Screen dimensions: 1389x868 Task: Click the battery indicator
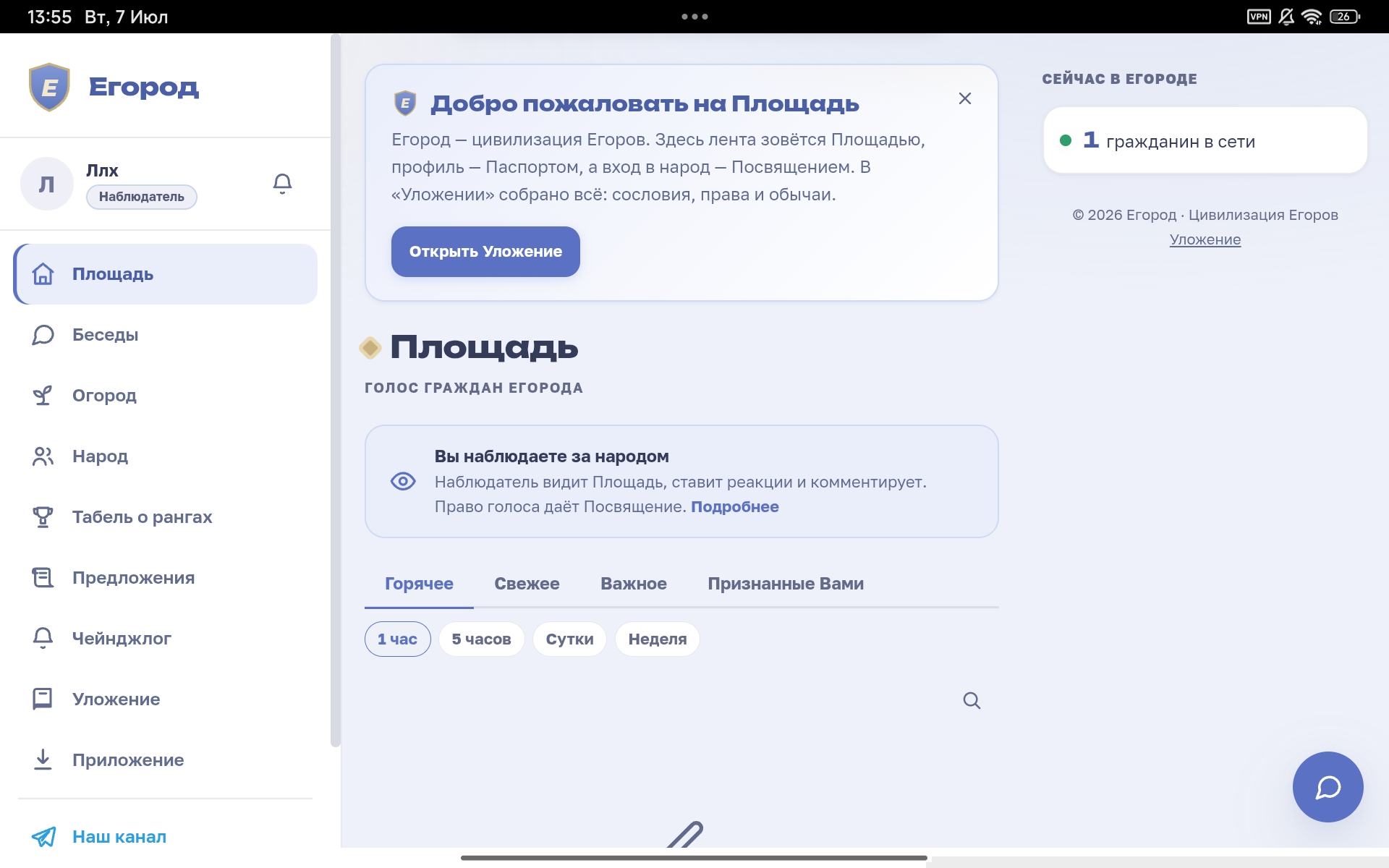point(1345,17)
